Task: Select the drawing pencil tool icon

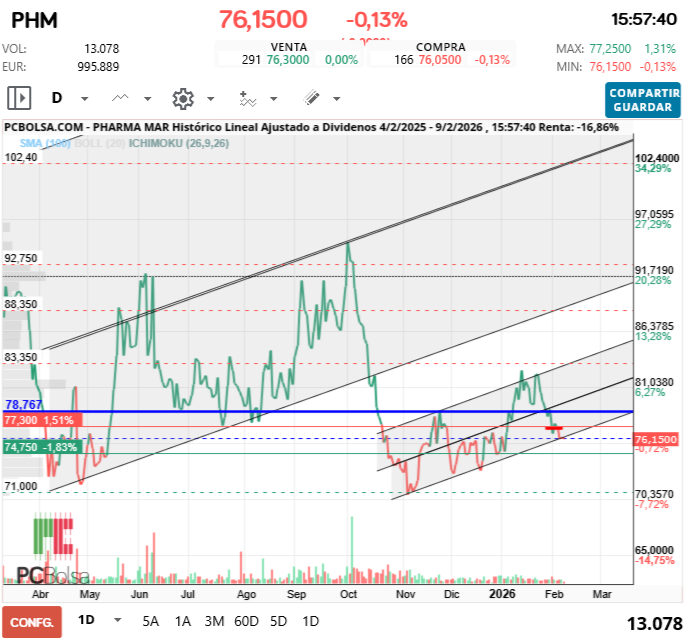Action: [311, 98]
